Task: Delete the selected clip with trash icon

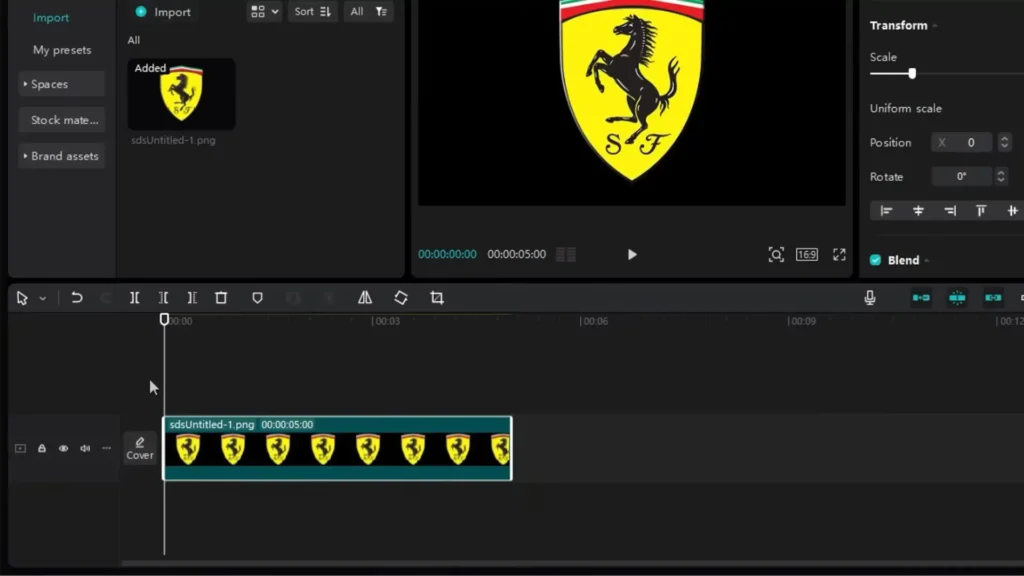Action: coord(221,298)
